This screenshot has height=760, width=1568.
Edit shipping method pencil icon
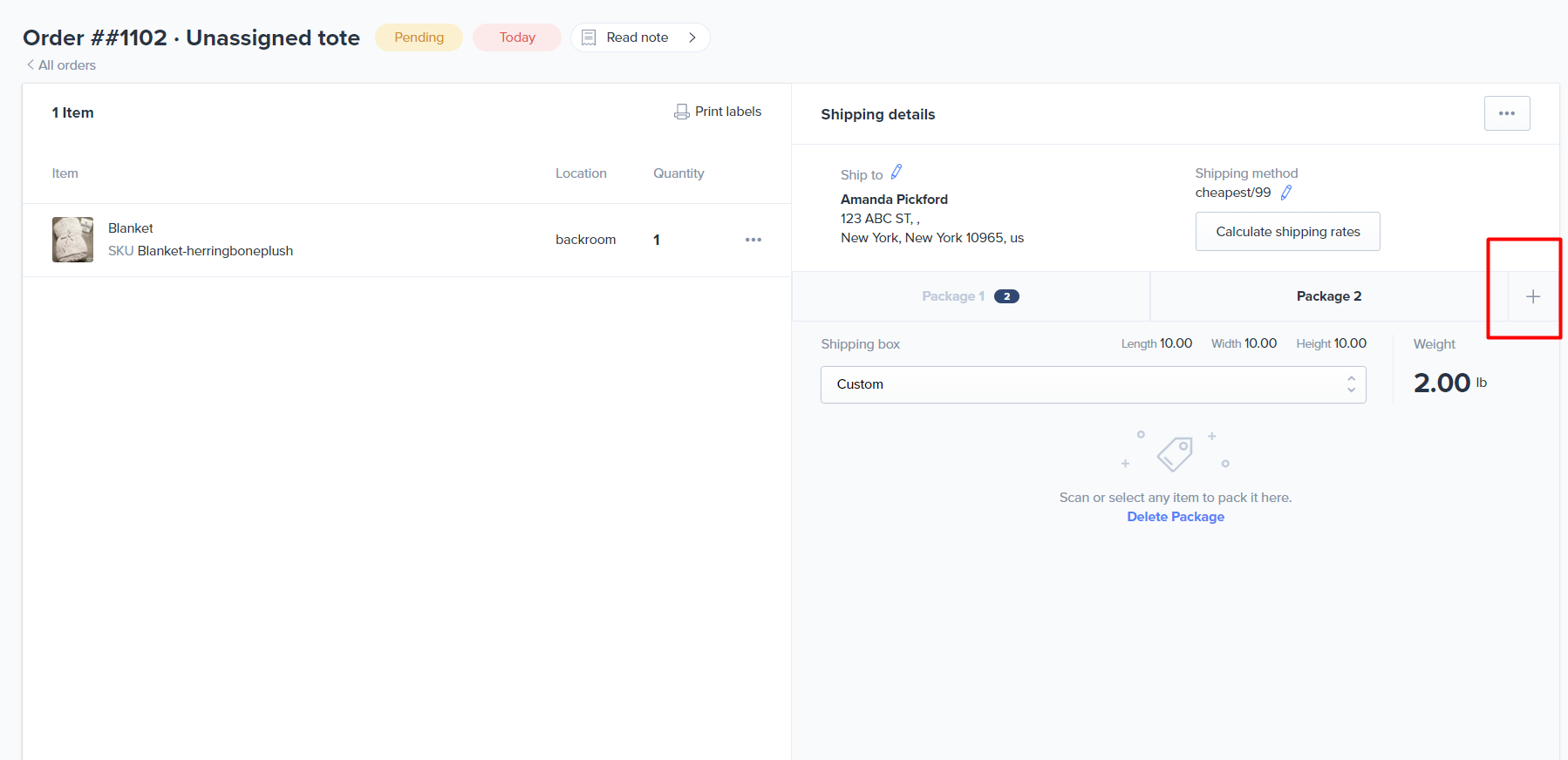click(1285, 193)
